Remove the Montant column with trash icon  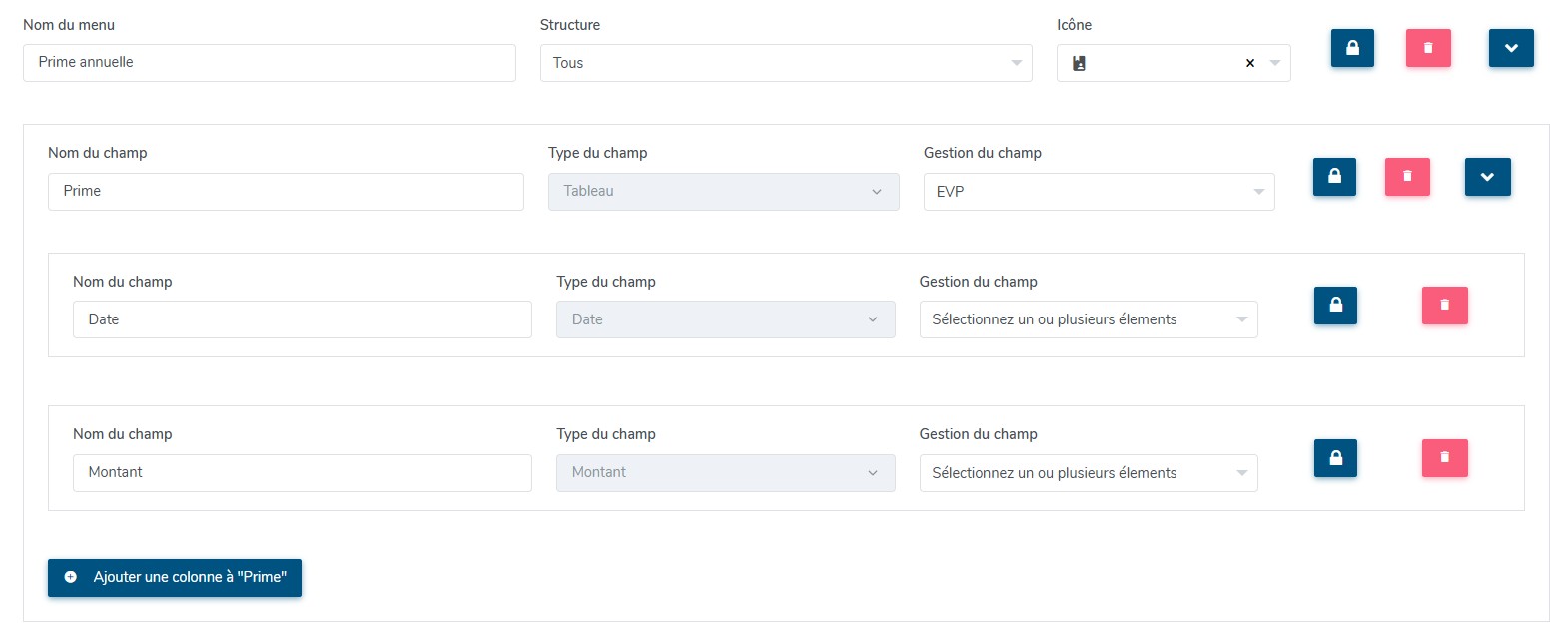pos(1444,458)
